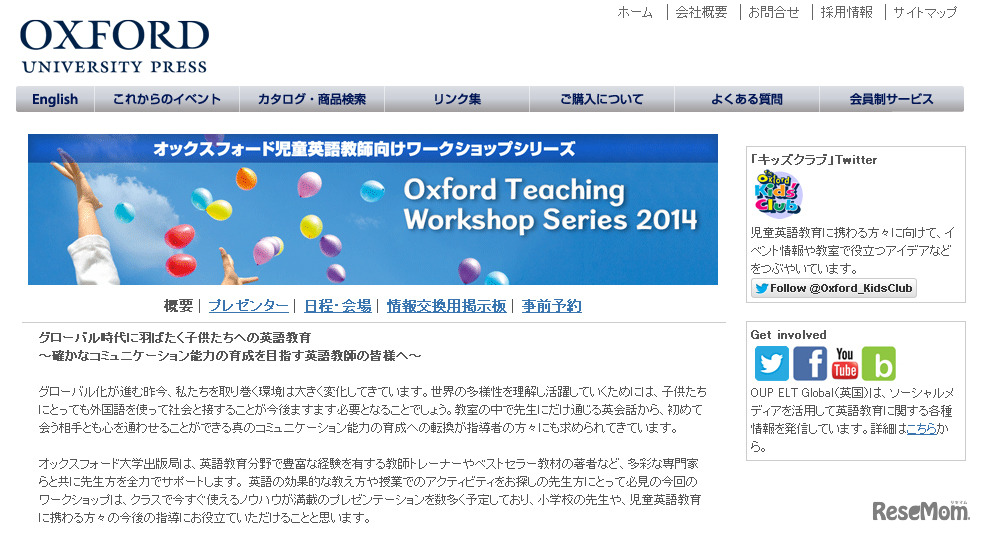Screen dimensions: 983x534
Task: Click the Oxford Teaching Workshop Series 2014 banner
Action: click(373, 209)
